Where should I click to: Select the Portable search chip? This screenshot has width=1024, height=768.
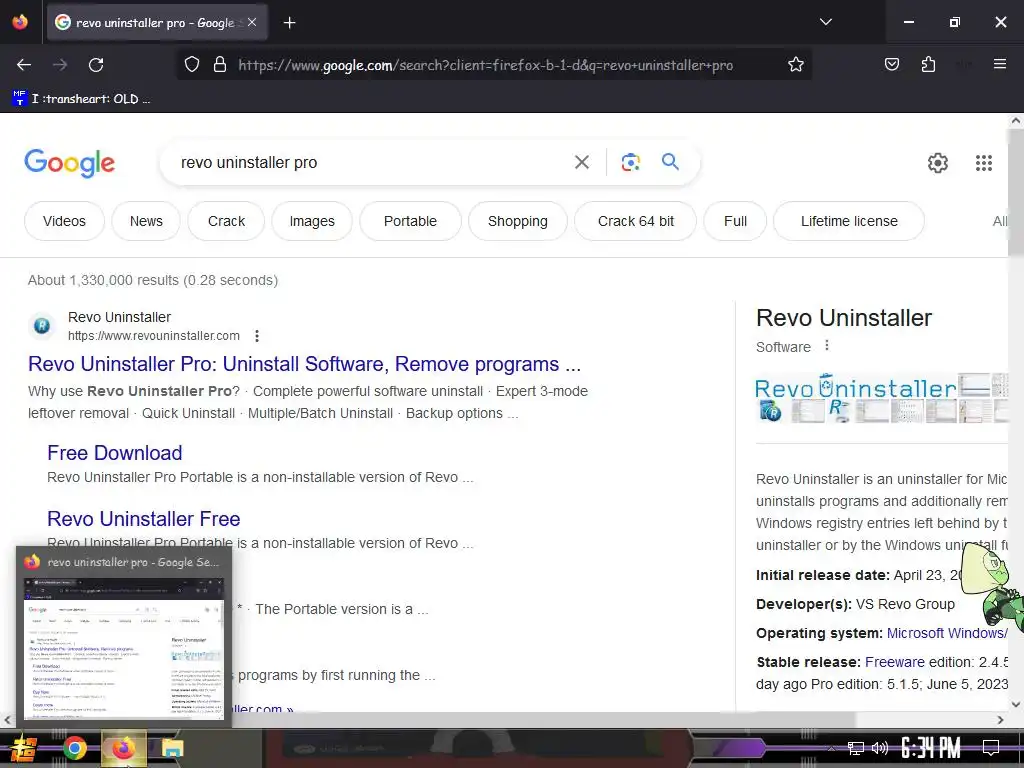(410, 221)
